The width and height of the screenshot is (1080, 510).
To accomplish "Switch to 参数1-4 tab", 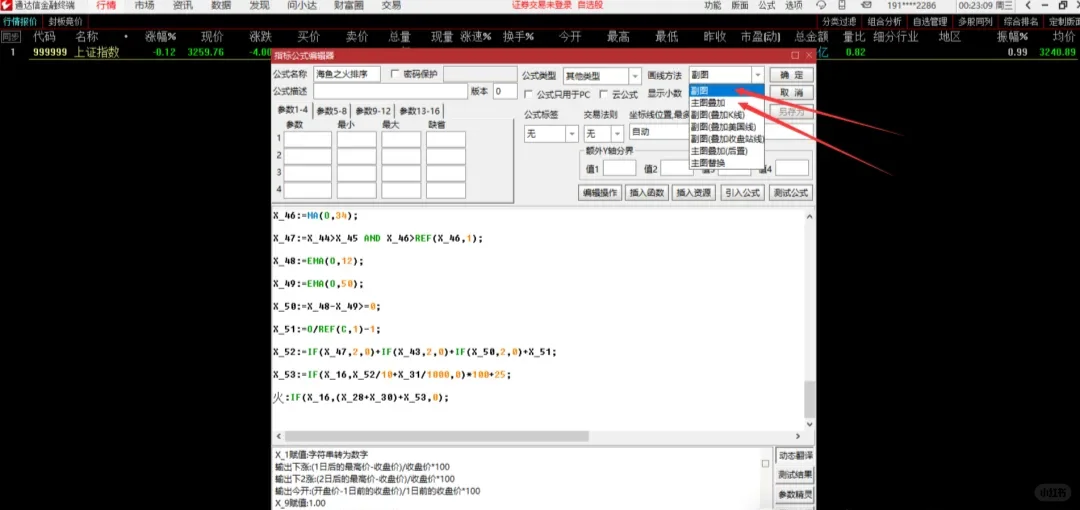I will [x=293, y=110].
